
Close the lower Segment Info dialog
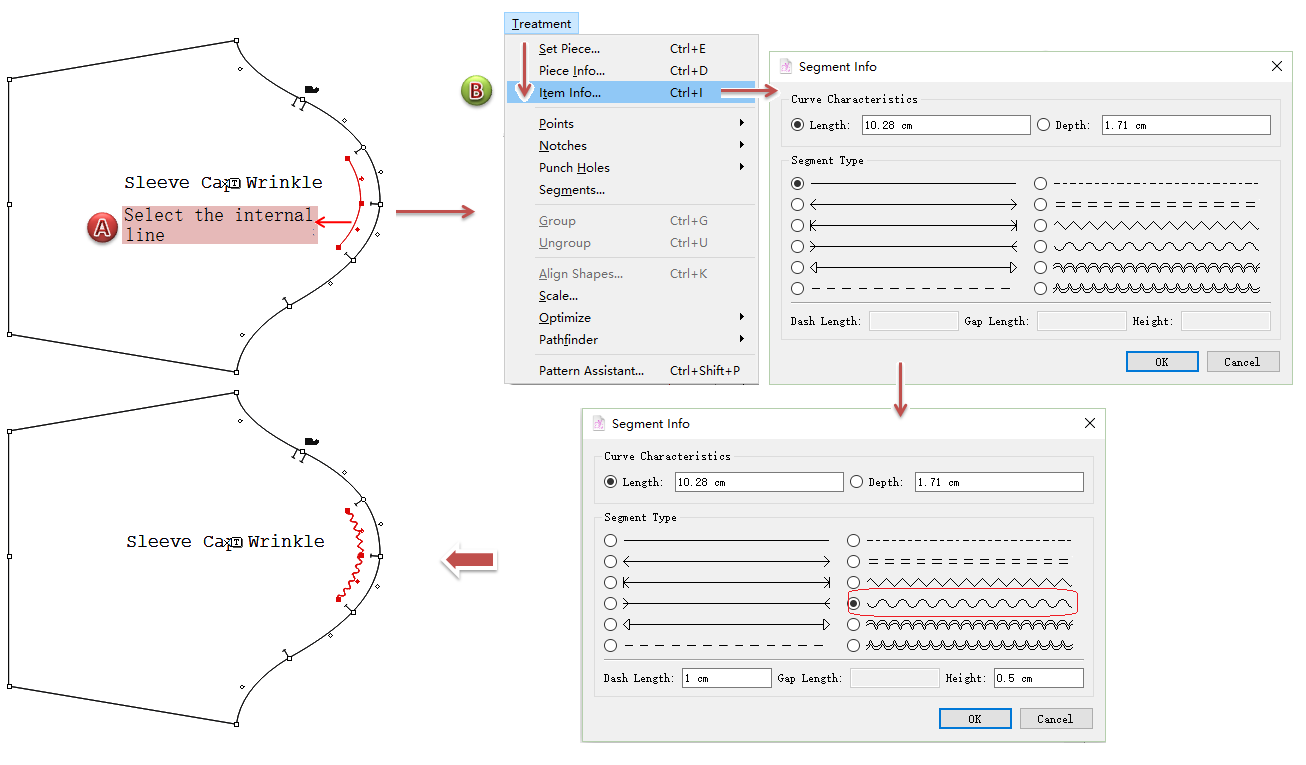pyautogui.click(x=1090, y=424)
